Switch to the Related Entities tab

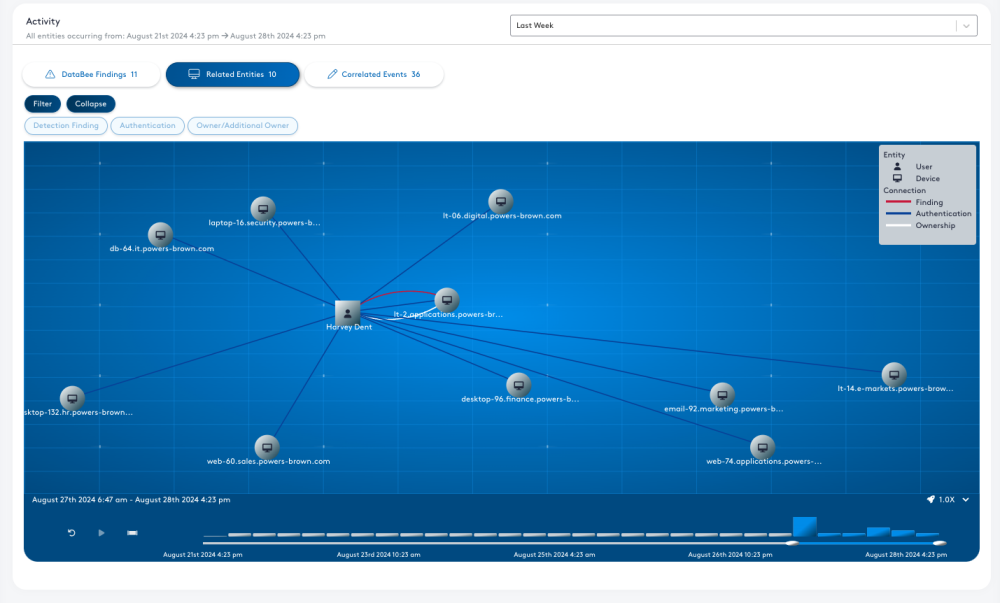pyautogui.click(x=232, y=75)
